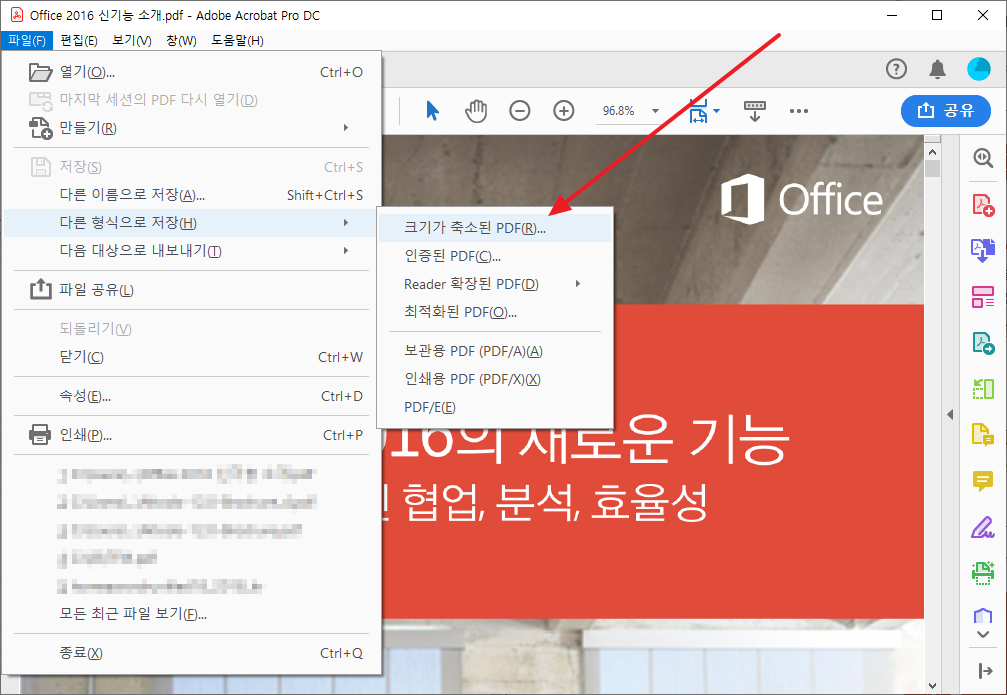Screen dimensions: 1007x695
Task: Select 다른 형식으로 저장(H)
Action: click(x=191, y=223)
